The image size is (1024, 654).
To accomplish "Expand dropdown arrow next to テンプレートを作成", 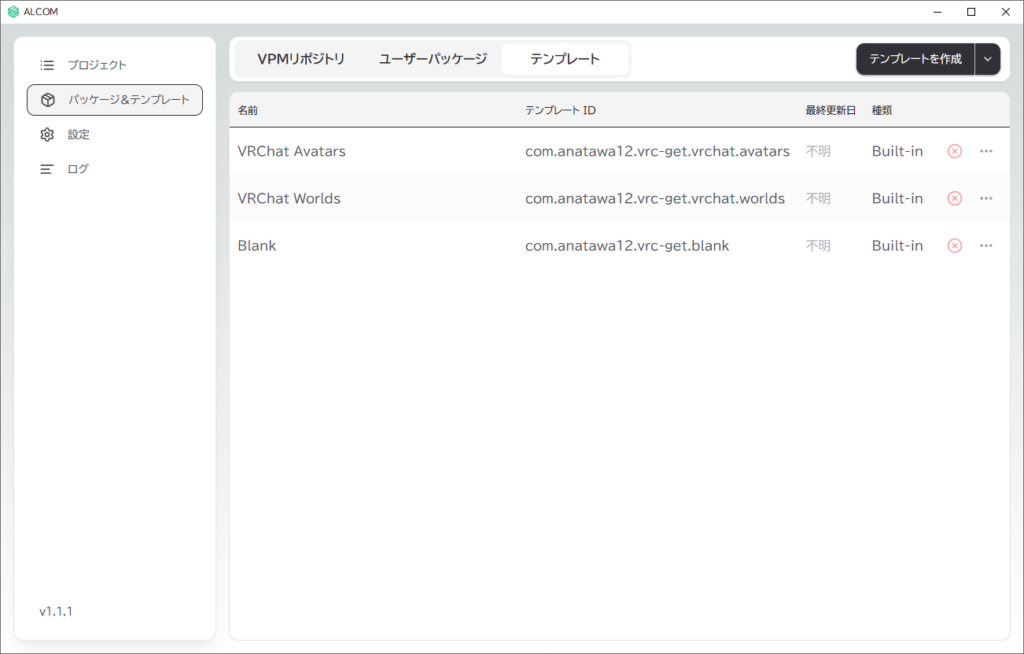I will click(987, 59).
